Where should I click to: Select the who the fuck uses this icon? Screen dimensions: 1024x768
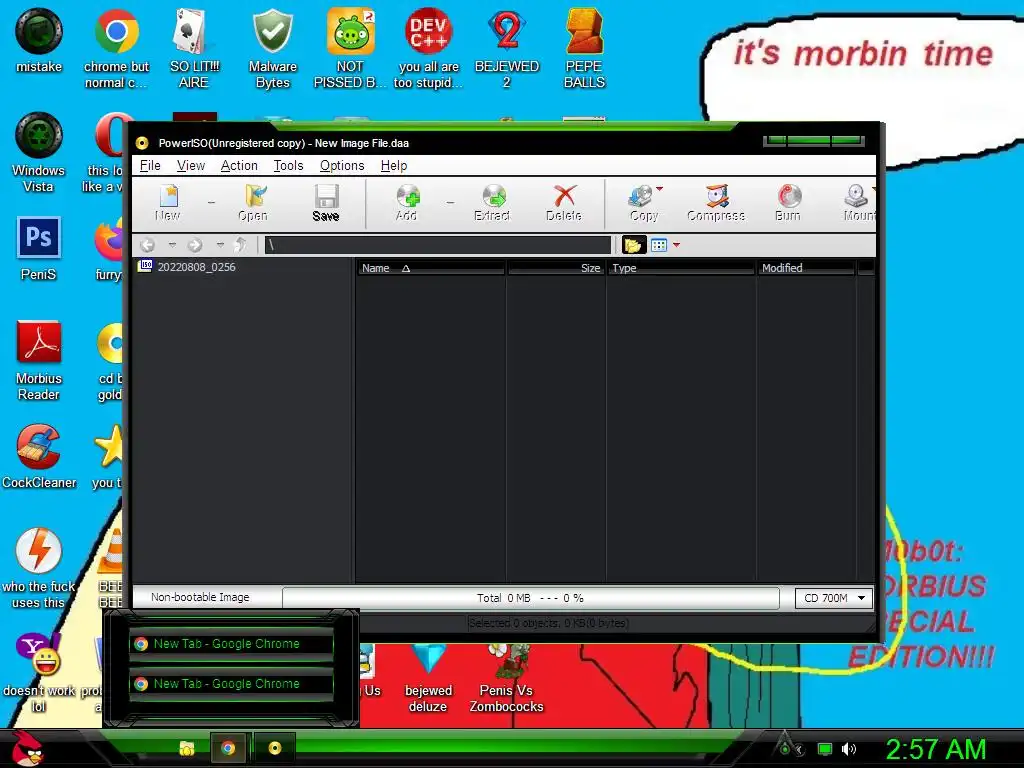[39, 568]
